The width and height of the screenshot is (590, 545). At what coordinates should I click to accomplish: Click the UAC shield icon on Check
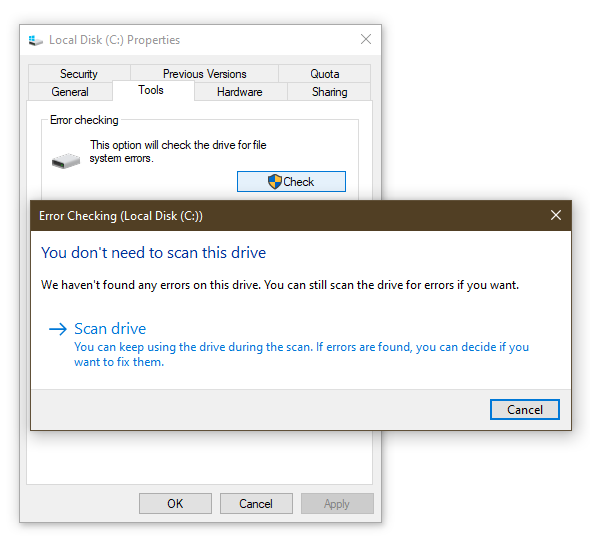(275, 182)
